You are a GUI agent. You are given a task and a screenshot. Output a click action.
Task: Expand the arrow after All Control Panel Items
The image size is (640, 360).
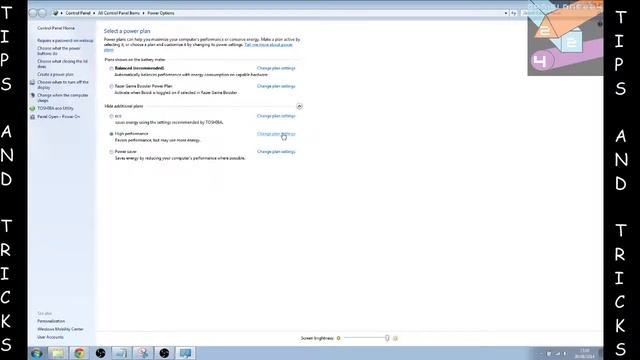click(143, 13)
